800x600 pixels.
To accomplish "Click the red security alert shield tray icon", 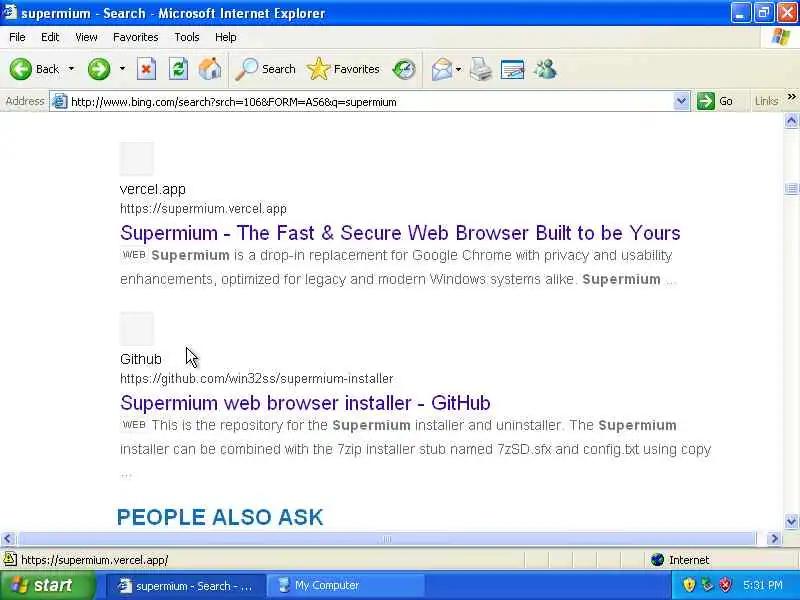I will (726, 585).
